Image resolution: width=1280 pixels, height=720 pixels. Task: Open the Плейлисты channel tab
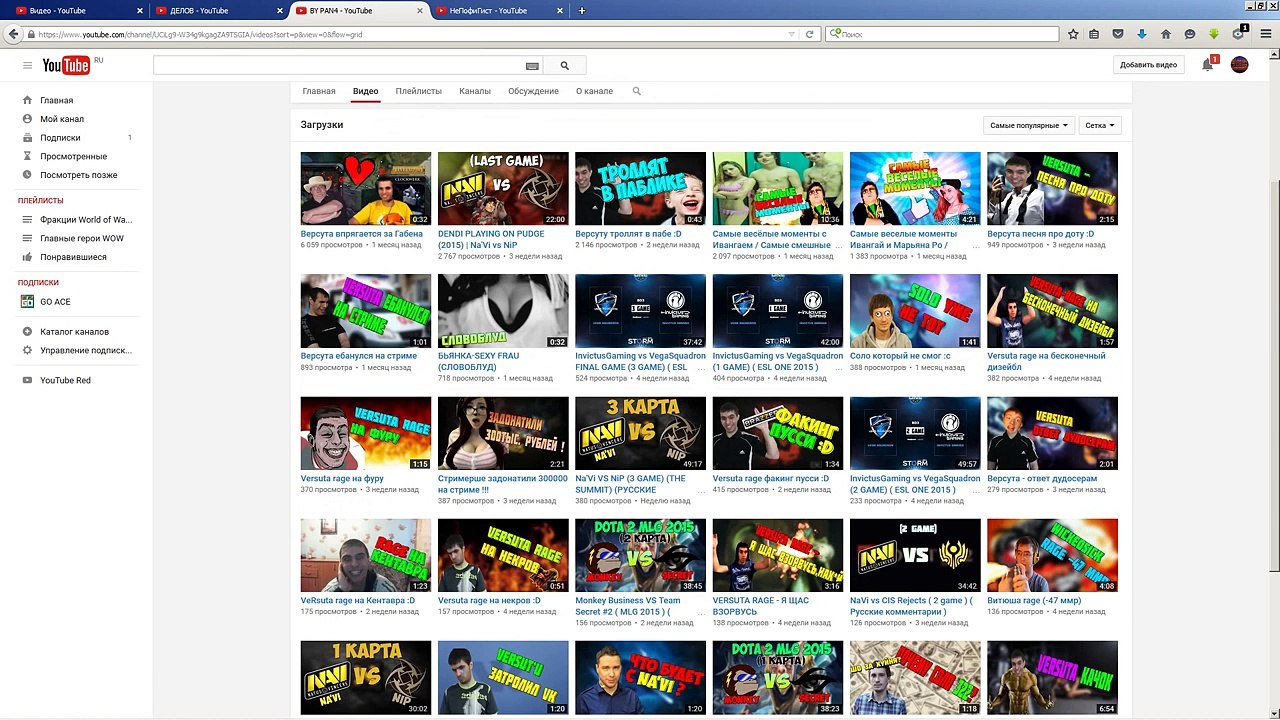[418, 91]
